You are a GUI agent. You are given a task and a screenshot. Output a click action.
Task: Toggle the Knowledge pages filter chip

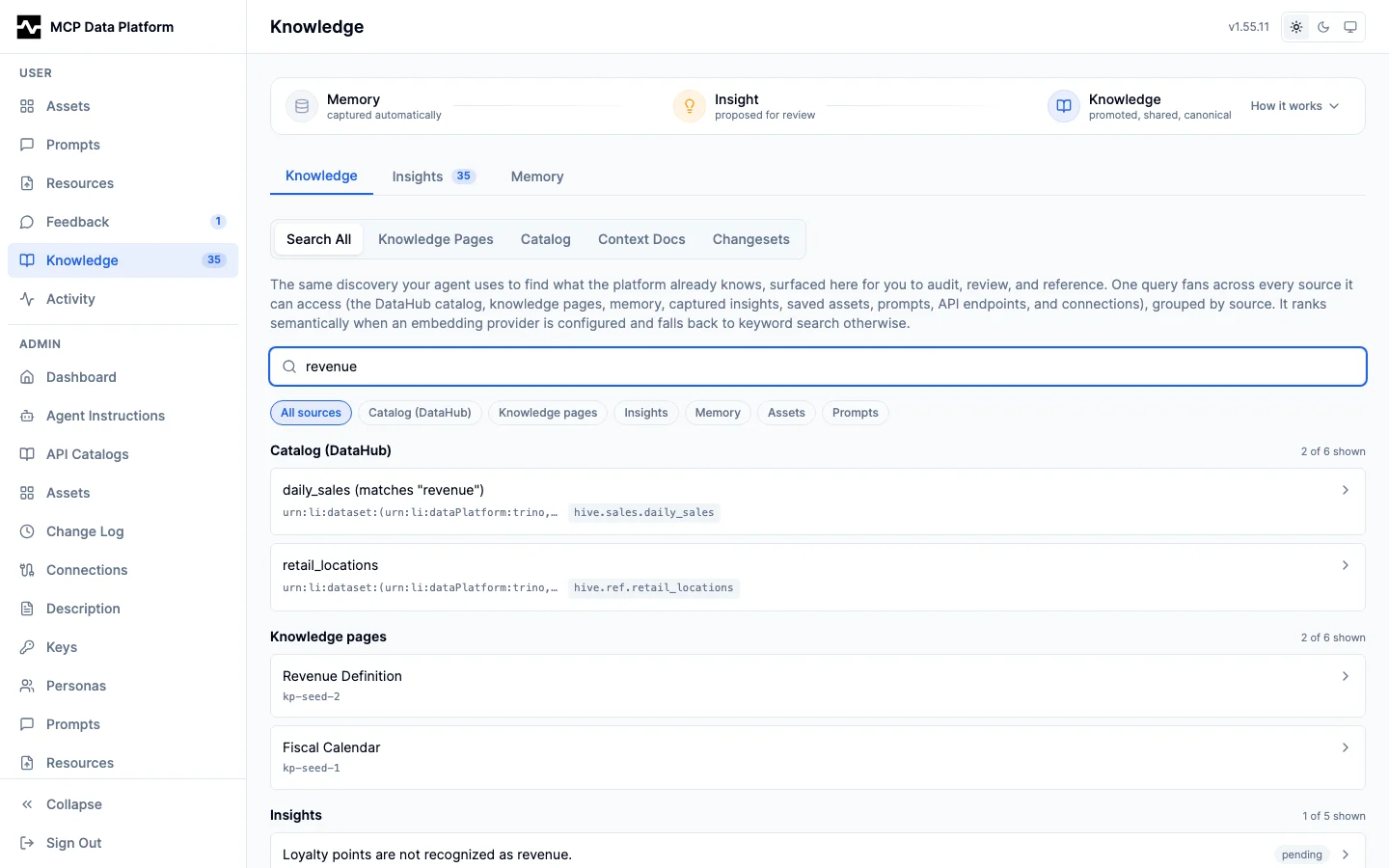(548, 413)
